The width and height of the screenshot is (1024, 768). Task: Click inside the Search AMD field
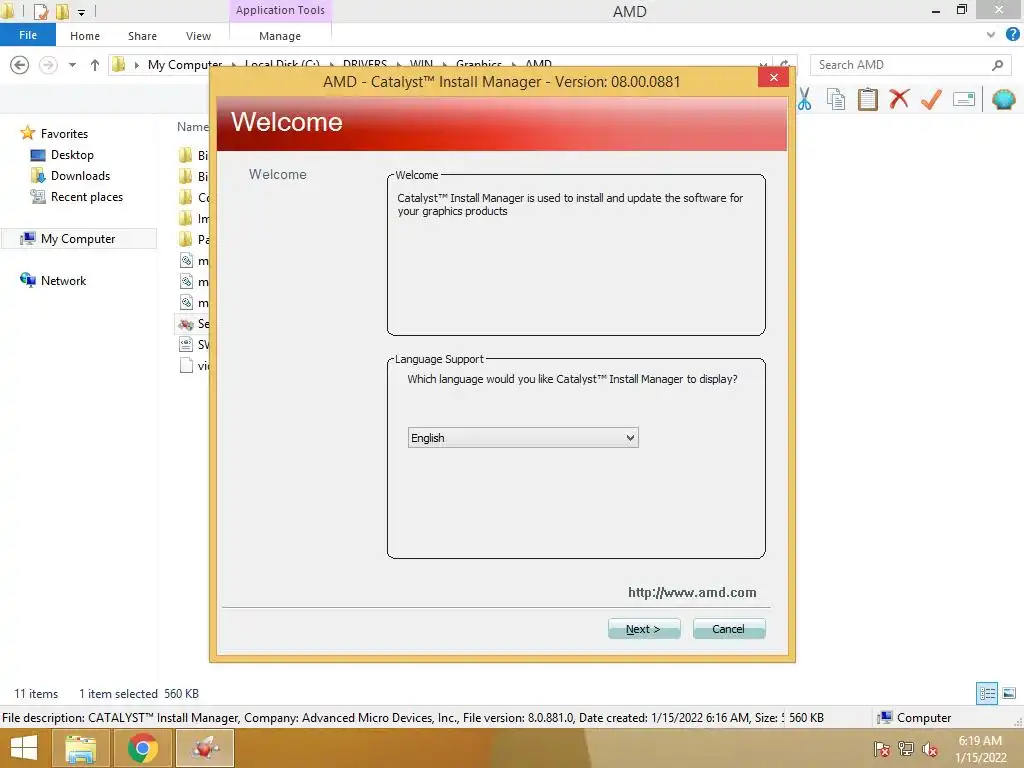[x=901, y=65]
